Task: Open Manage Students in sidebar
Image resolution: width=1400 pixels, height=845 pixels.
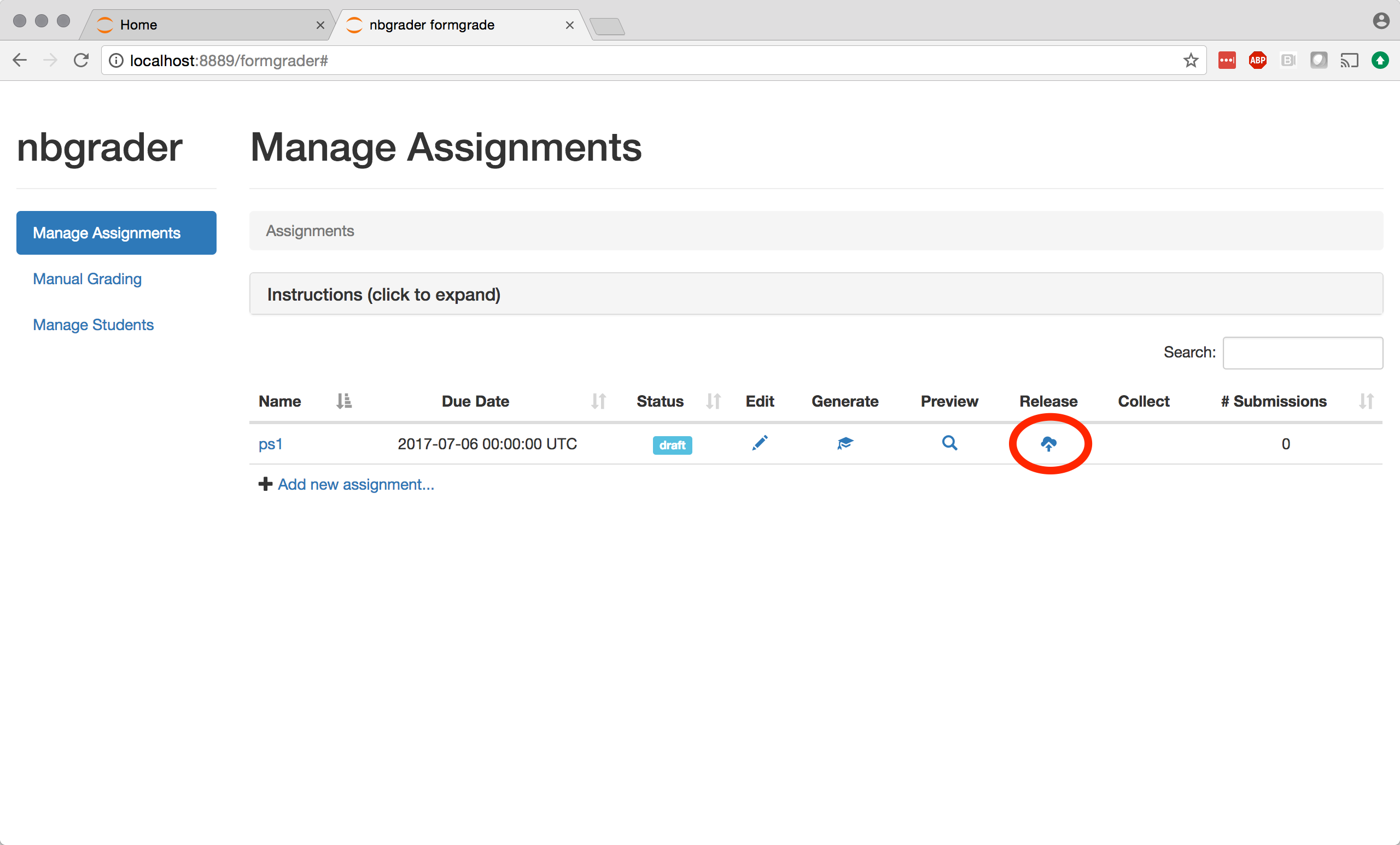Action: tap(93, 325)
